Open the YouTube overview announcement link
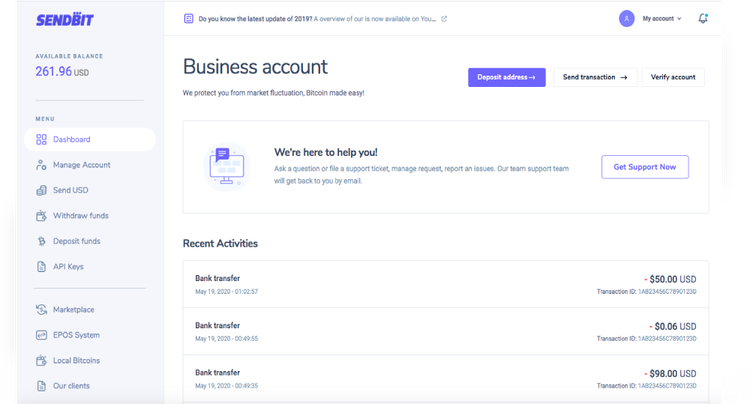Screen dimensions: 750x404 pos(375,19)
